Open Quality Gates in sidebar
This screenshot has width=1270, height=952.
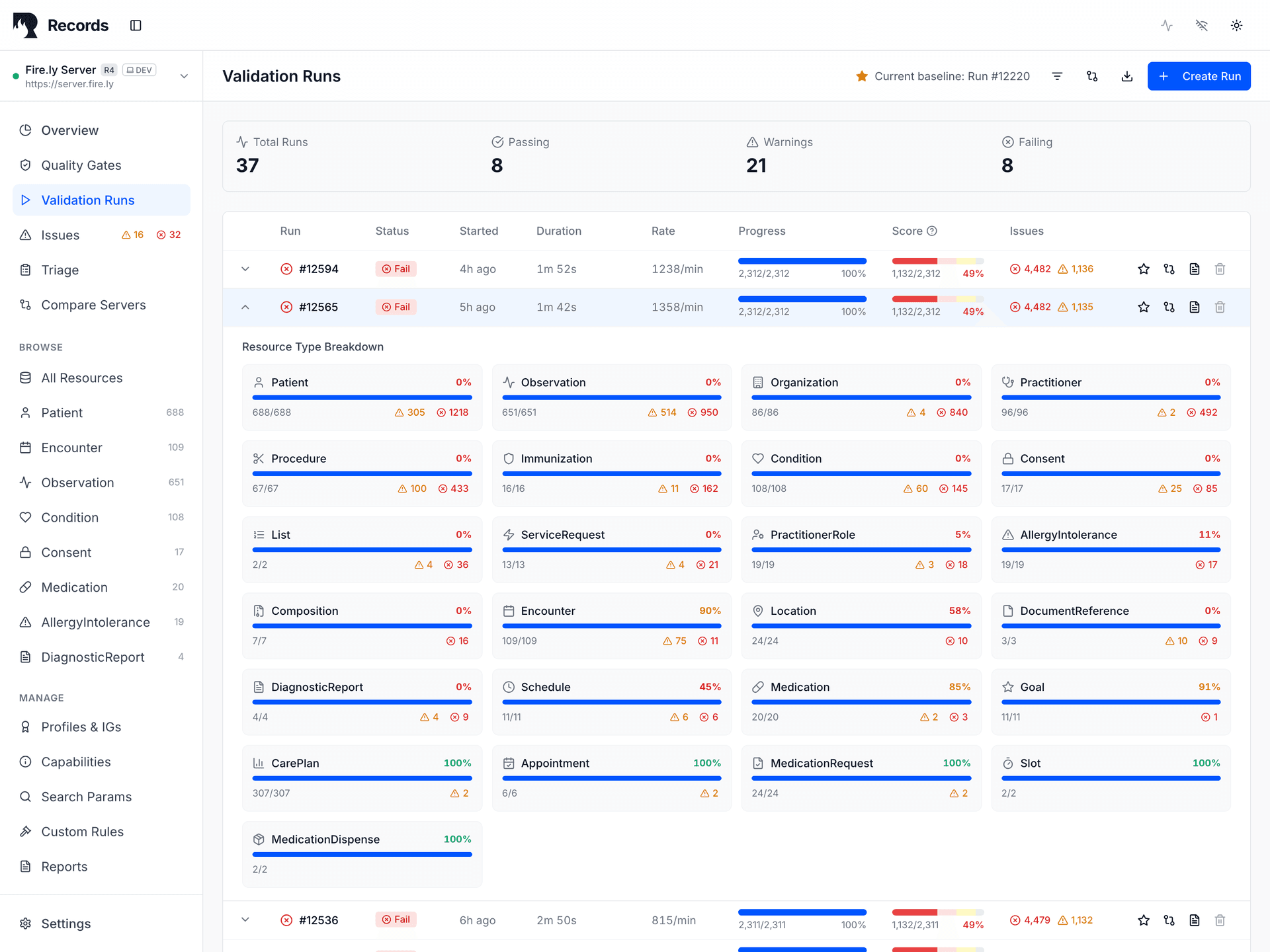(81, 165)
